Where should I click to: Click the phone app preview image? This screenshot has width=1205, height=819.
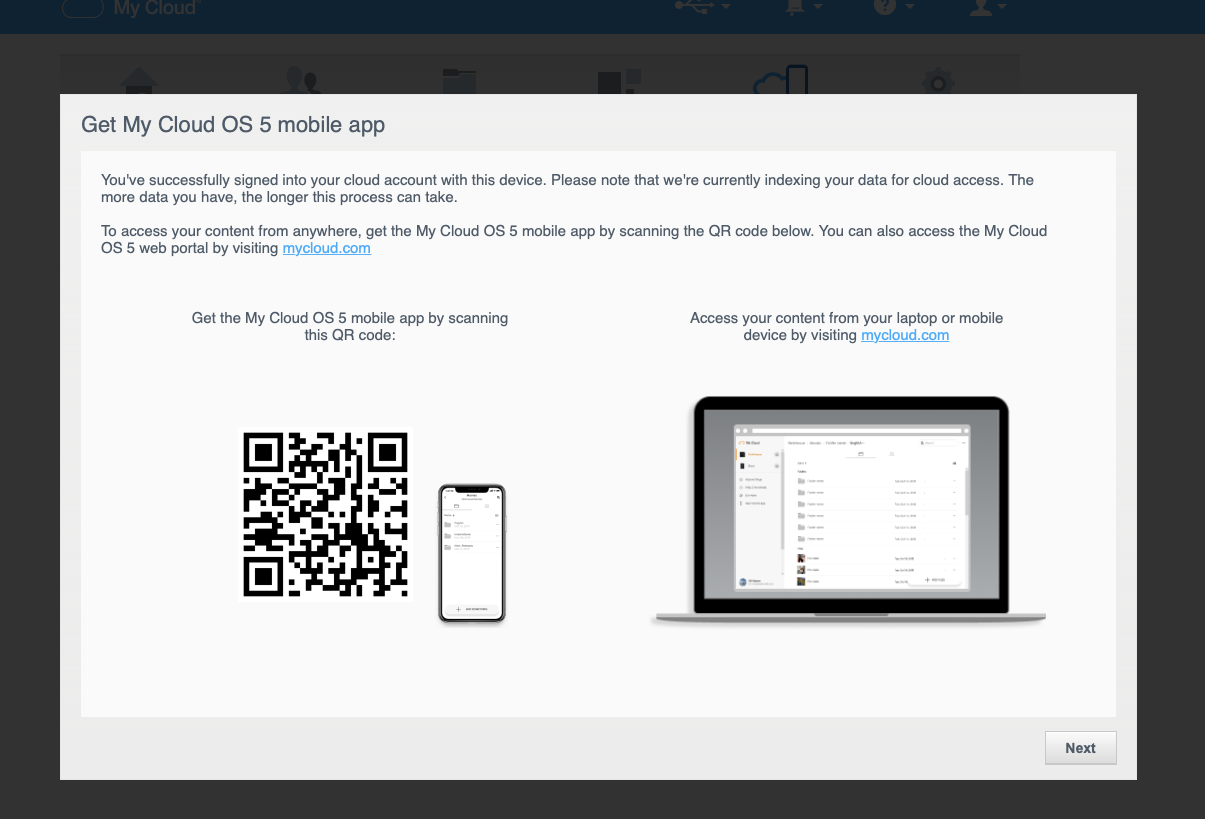pyautogui.click(x=472, y=554)
